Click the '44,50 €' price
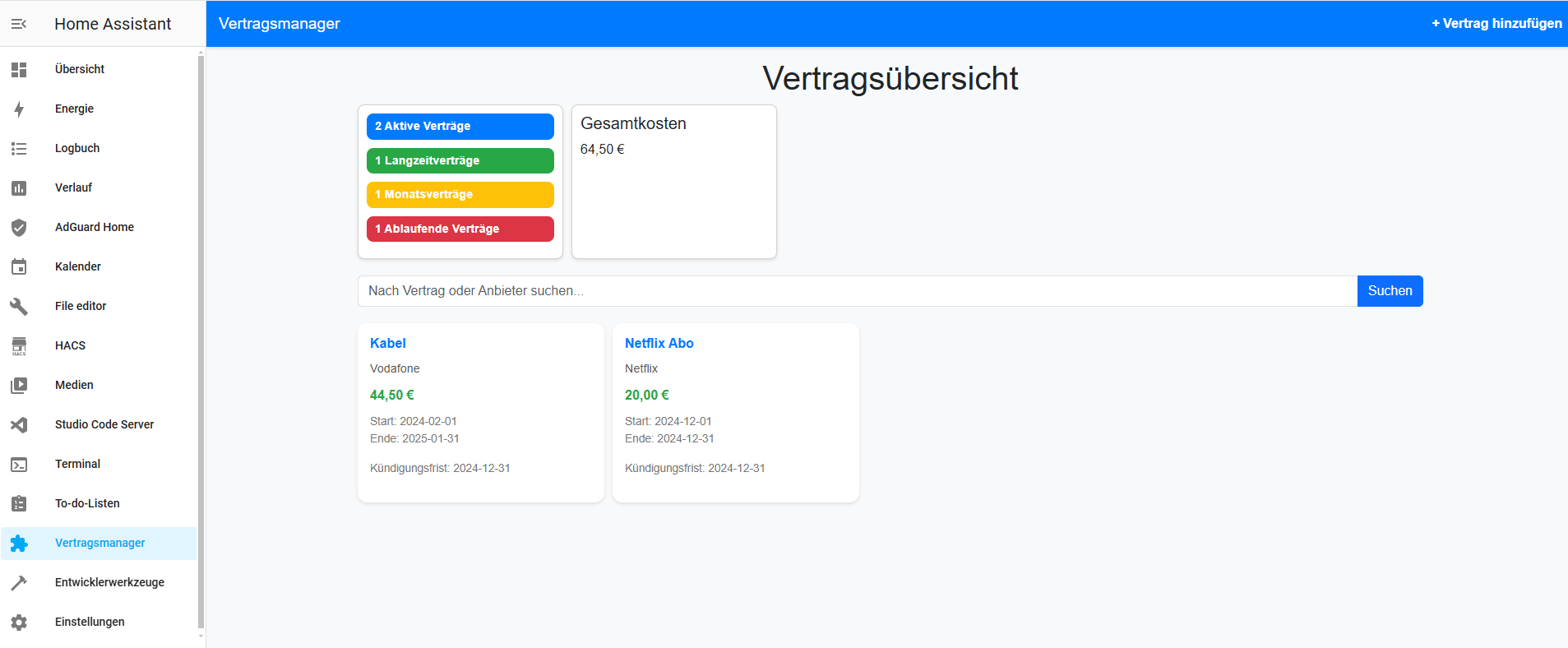1568x648 pixels. (x=392, y=396)
